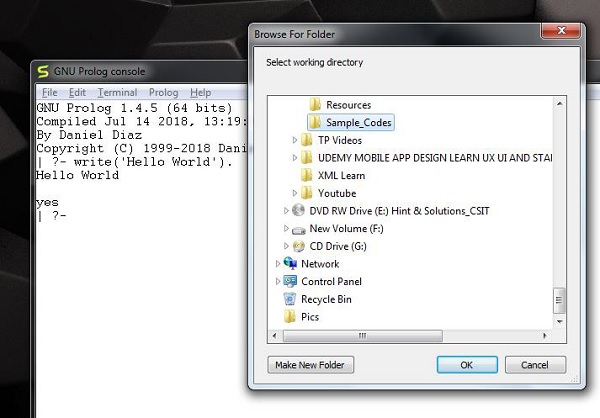Expand the CD Drive (G:) node
Viewport: 600px width, 418px height.
[286, 246]
